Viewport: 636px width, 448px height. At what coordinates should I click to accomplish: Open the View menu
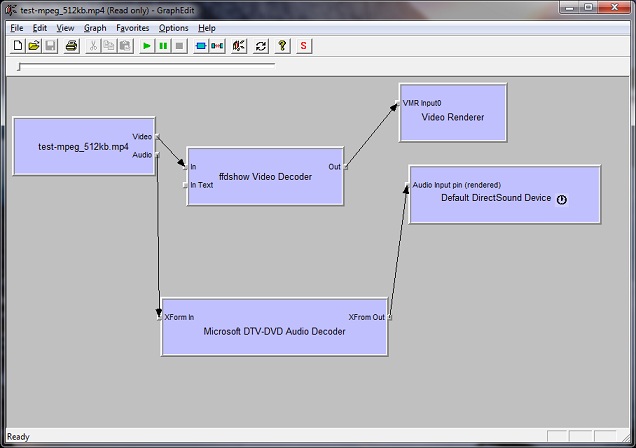(x=65, y=28)
